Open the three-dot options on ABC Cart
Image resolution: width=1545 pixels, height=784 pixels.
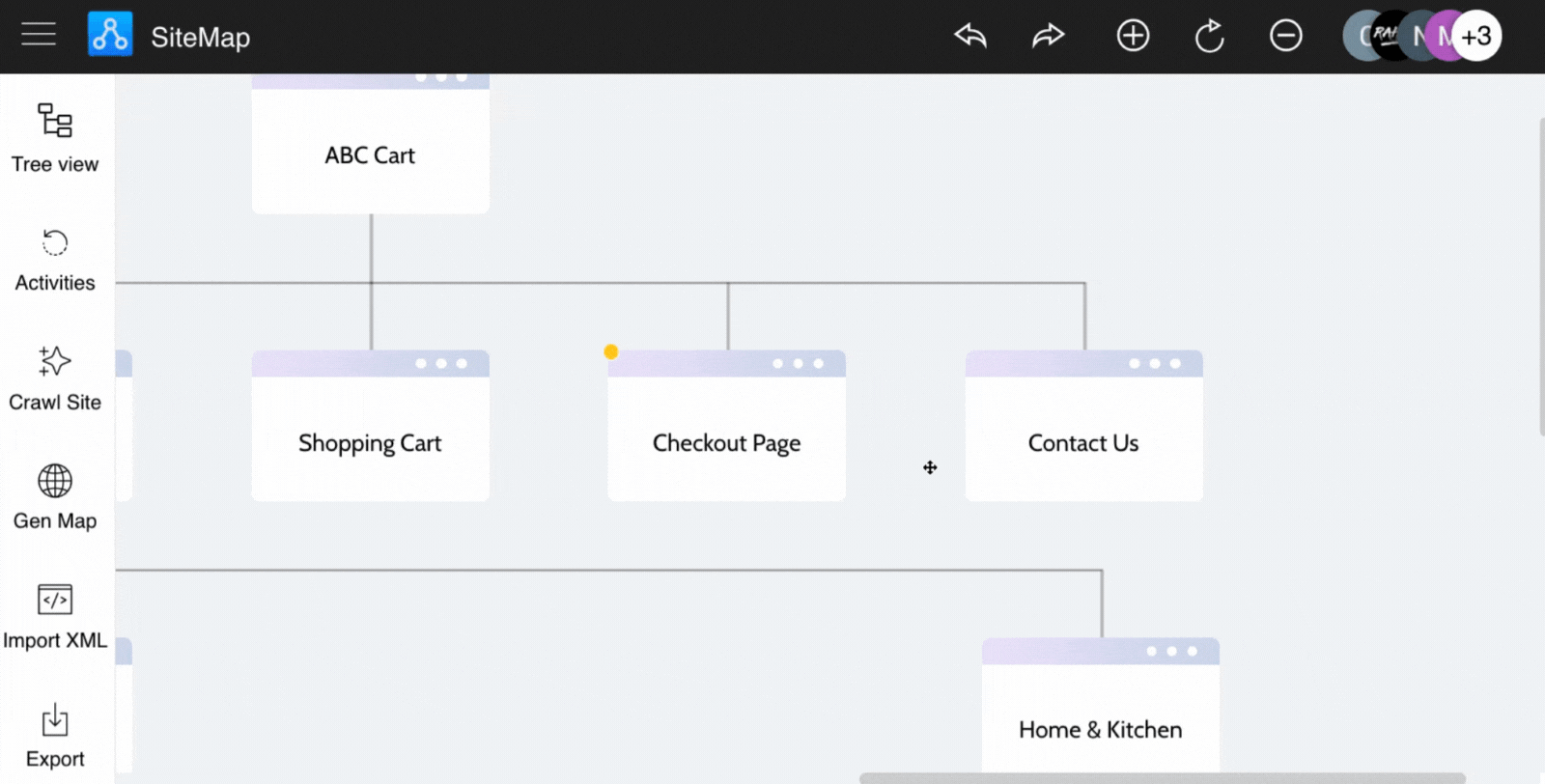pyautogui.click(x=441, y=77)
